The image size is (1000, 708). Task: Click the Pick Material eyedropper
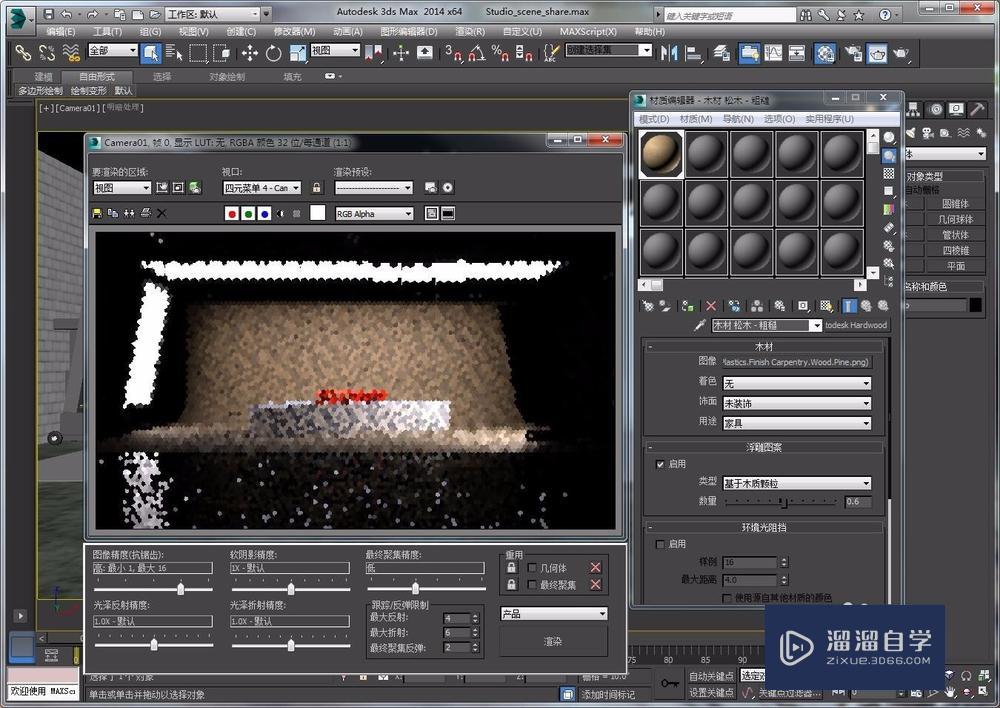(700, 325)
